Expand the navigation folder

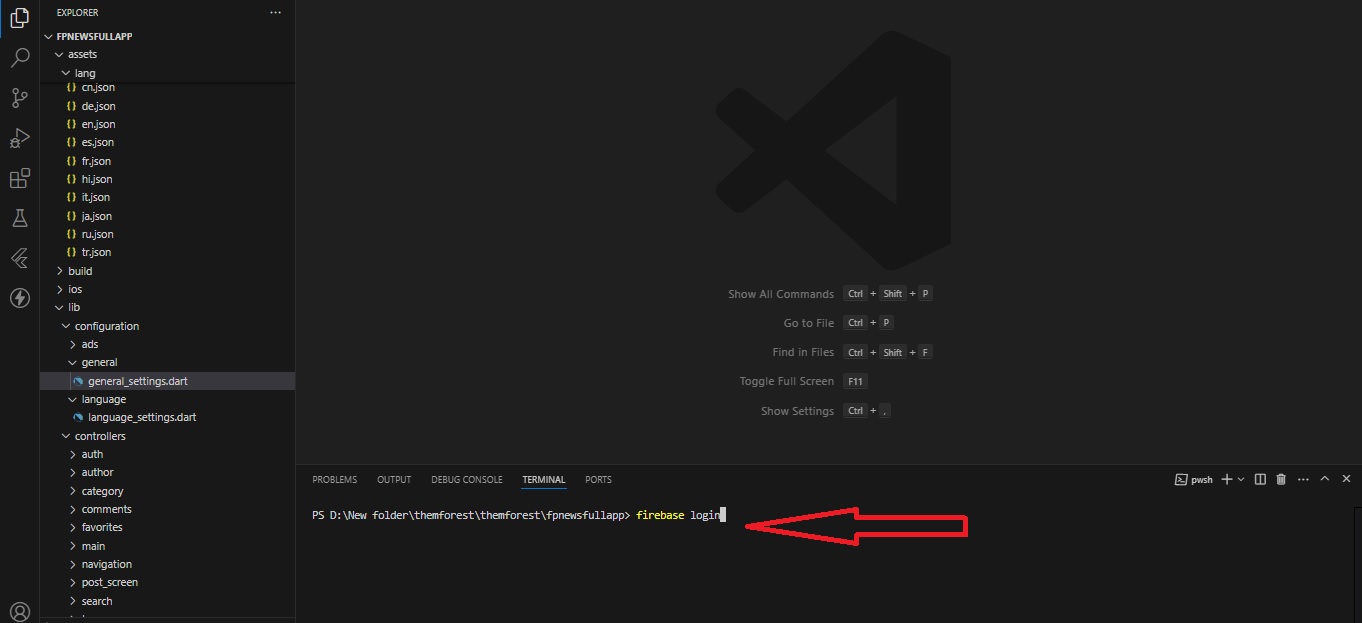167,564
